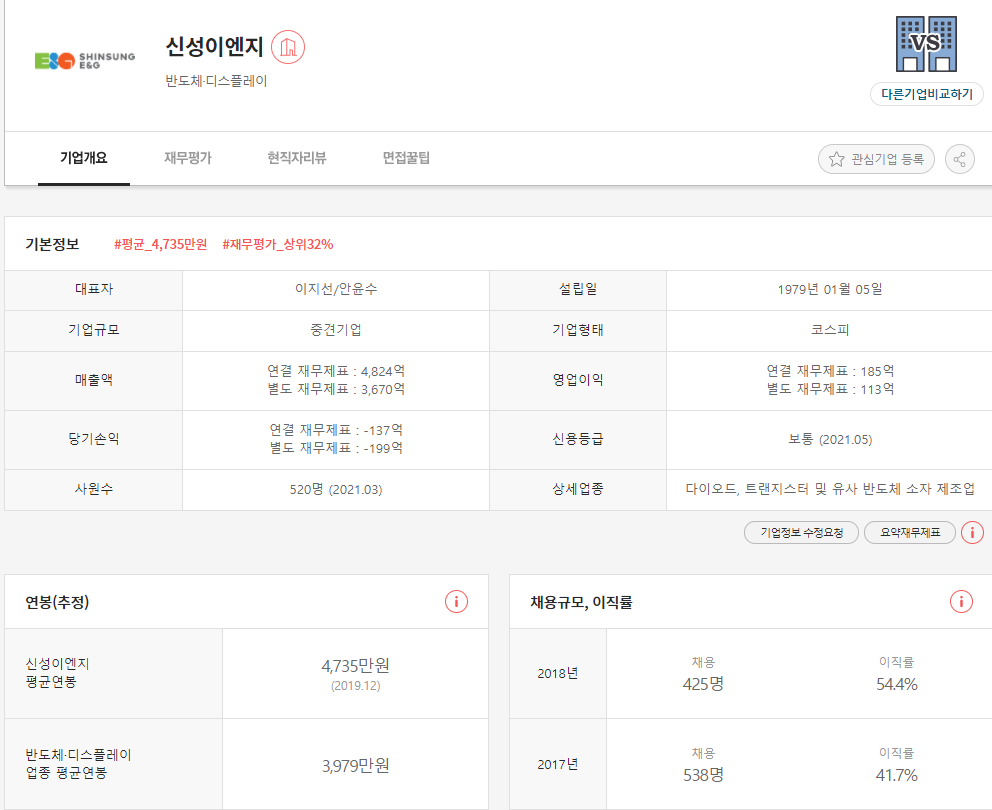Viewport: 992px width, 810px height.
Task: Click the 2018년 turnover rate 54.4%
Action: (x=896, y=684)
